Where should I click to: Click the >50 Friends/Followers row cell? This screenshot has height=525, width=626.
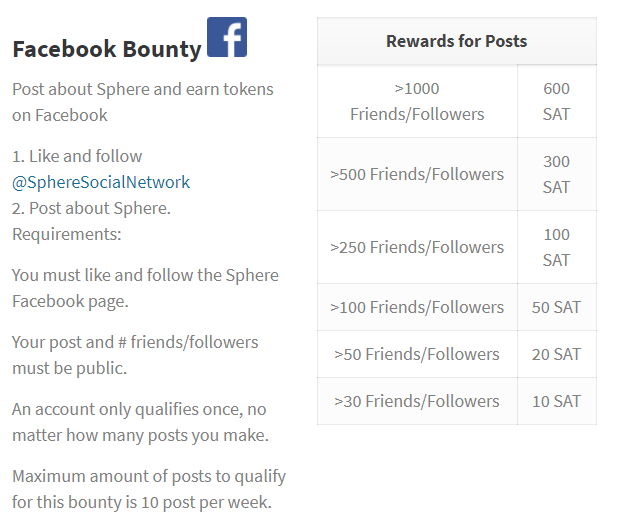[x=417, y=354]
